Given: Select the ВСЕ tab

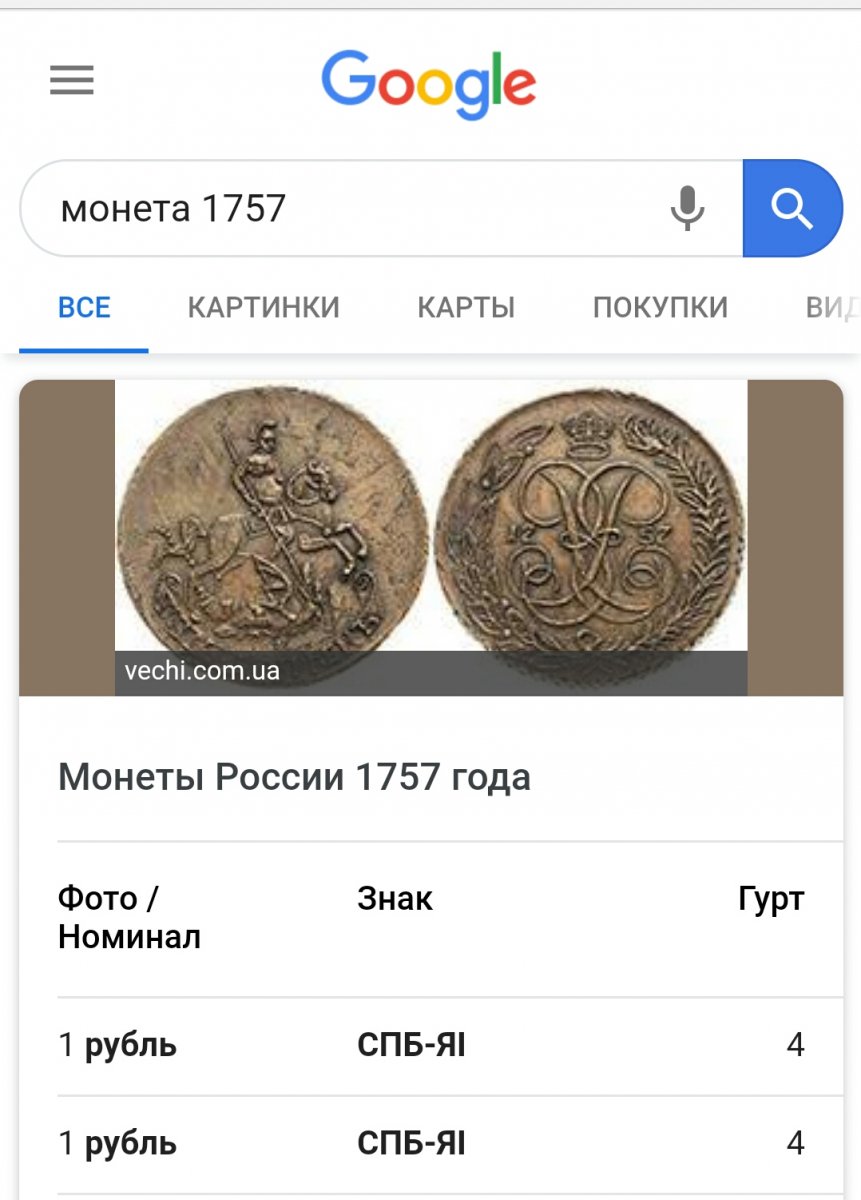Looking at the screenshot, I should (x=84, y=307).
